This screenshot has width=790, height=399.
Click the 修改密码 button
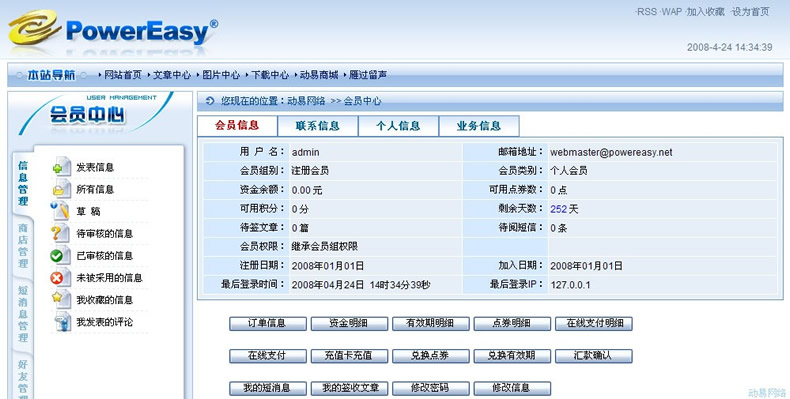(x=431, y=388)
